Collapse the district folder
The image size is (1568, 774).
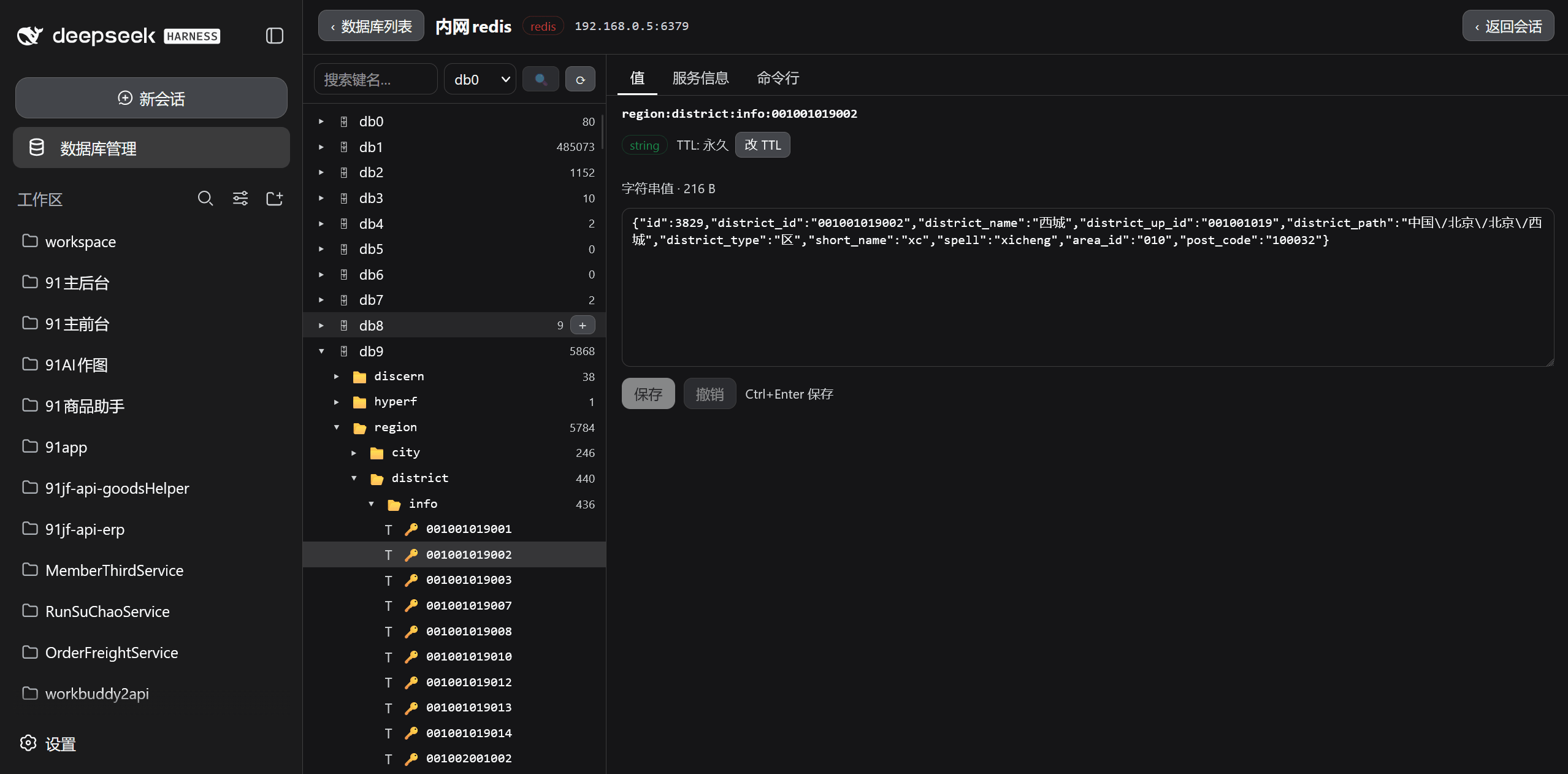[x=354, y=478]
